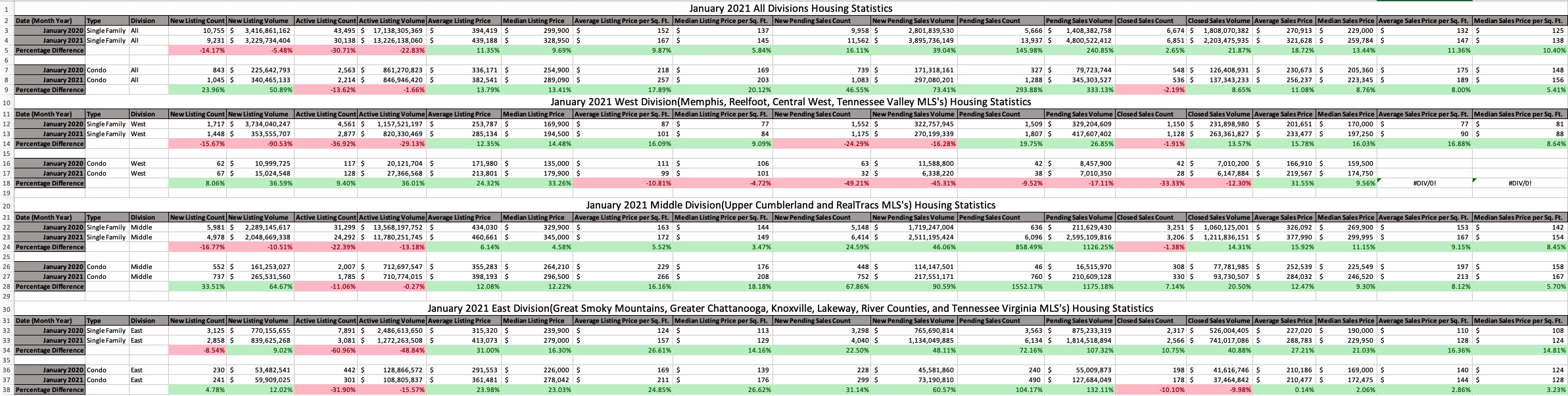
Task: Select the 50.89% percentage cell
Action: point(260,89)
